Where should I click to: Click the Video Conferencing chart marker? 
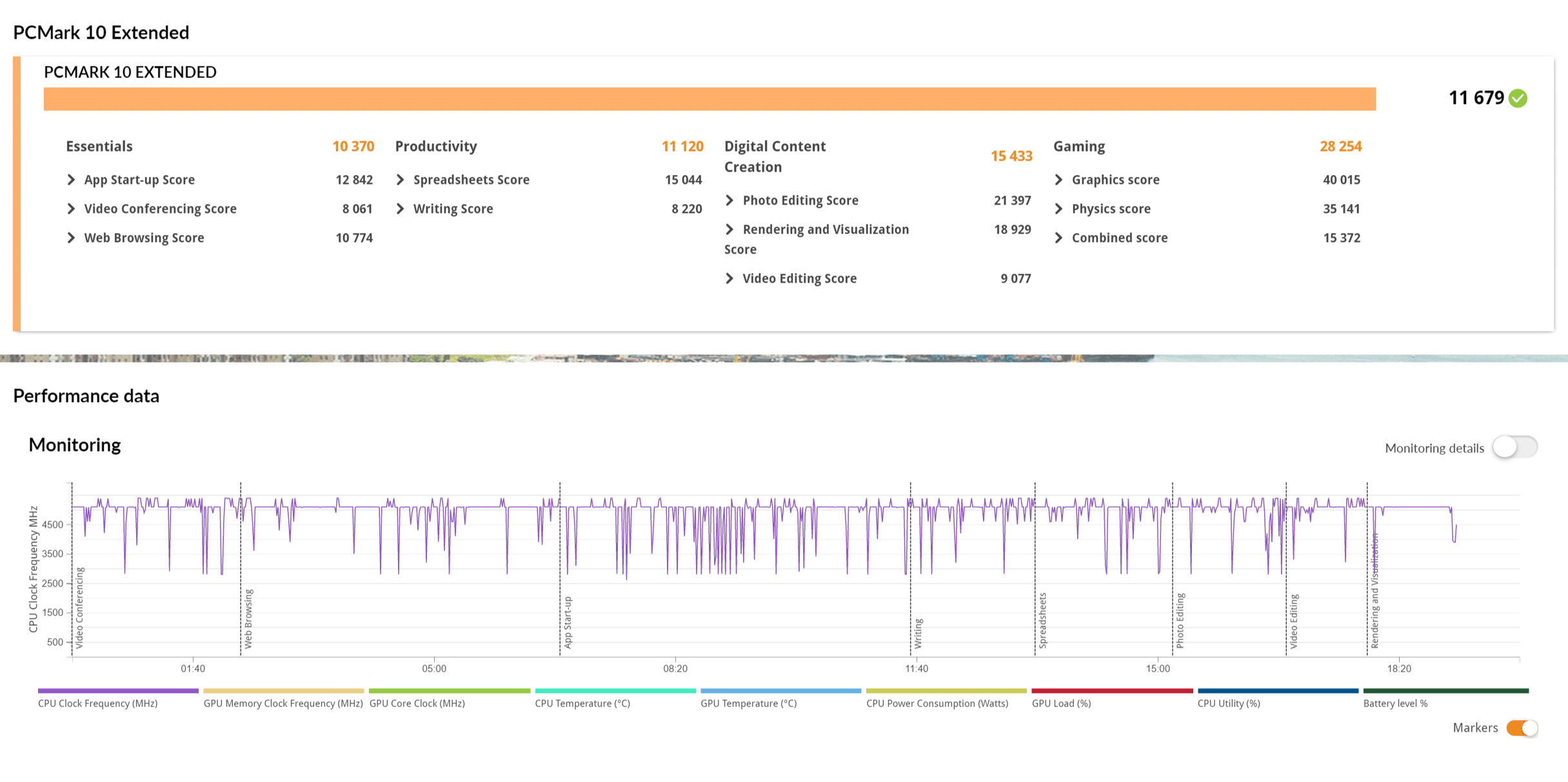(x=79, y=608)
